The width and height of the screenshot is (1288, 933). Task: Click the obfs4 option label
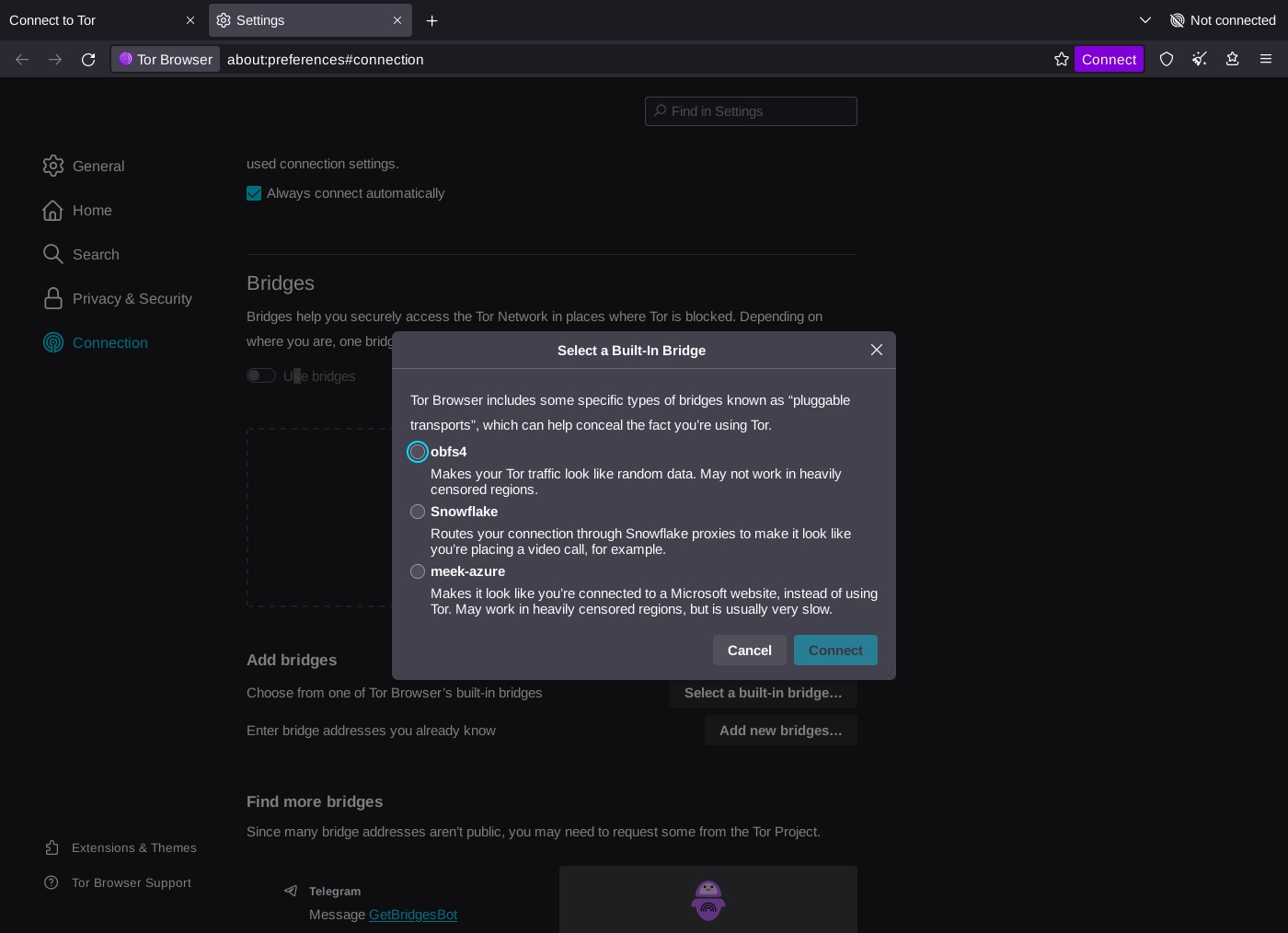tap(448, 452)
